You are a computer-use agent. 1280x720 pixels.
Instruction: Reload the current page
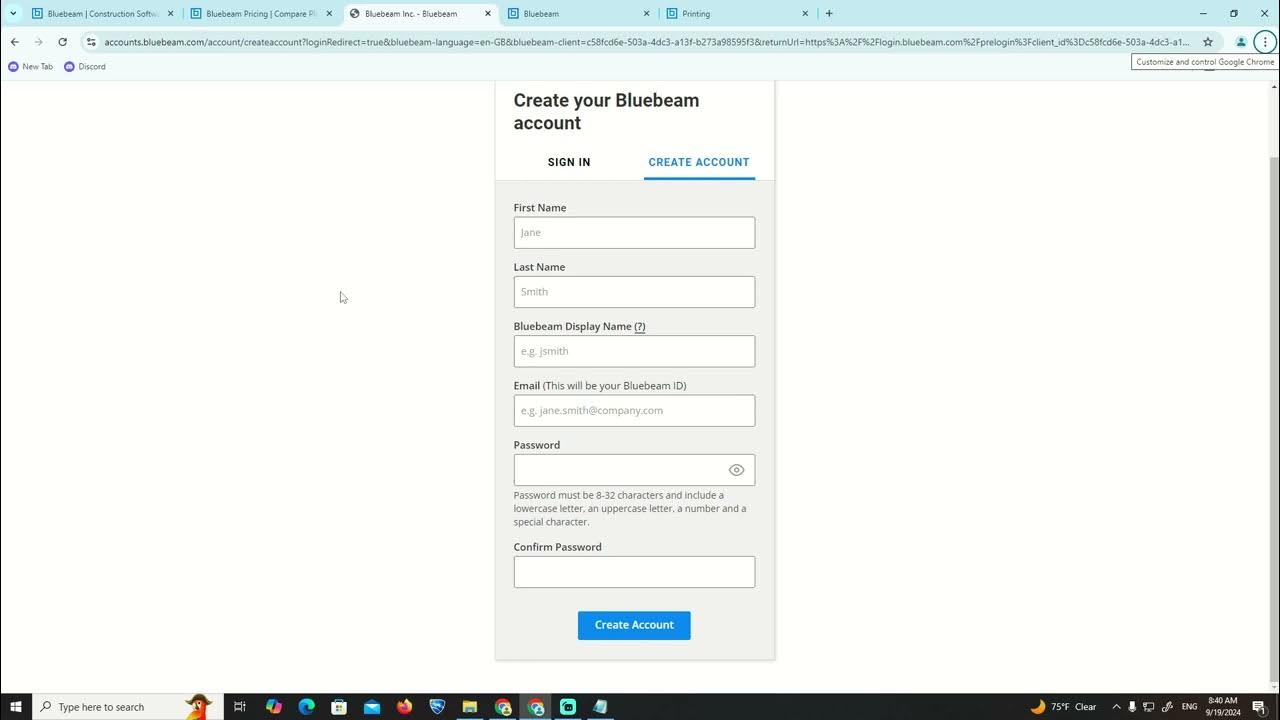coord(62,42)
